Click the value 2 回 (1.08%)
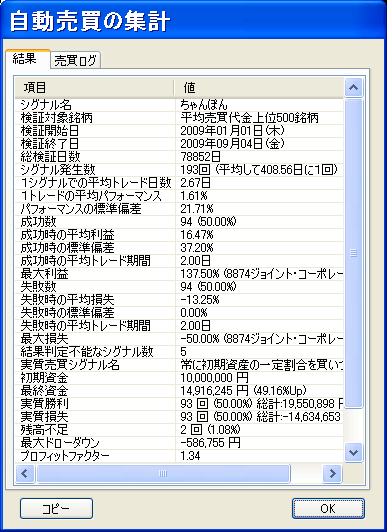The height and width of the screenshot is (532, 387). 210,430
